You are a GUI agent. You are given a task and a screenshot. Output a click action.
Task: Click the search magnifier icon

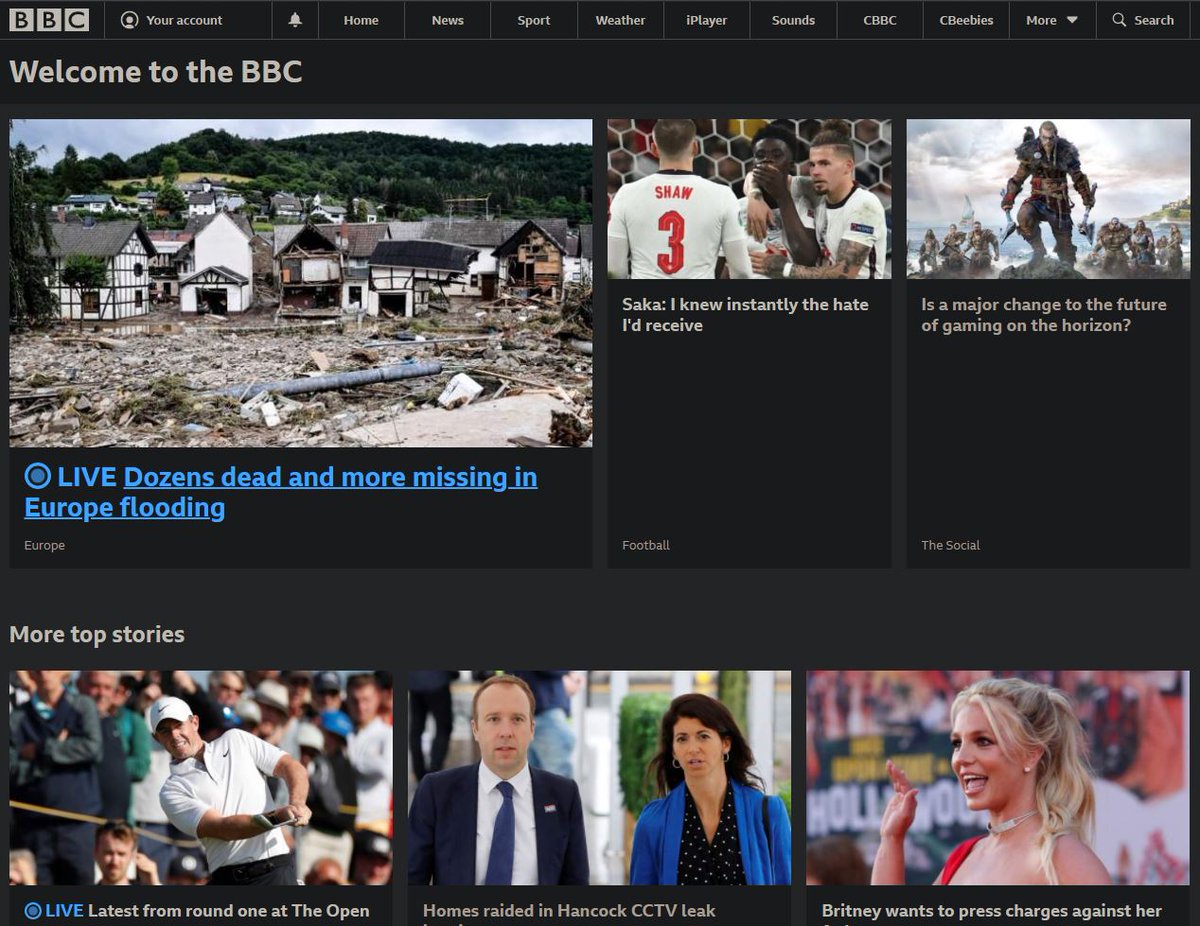(x=1119, y=20)
